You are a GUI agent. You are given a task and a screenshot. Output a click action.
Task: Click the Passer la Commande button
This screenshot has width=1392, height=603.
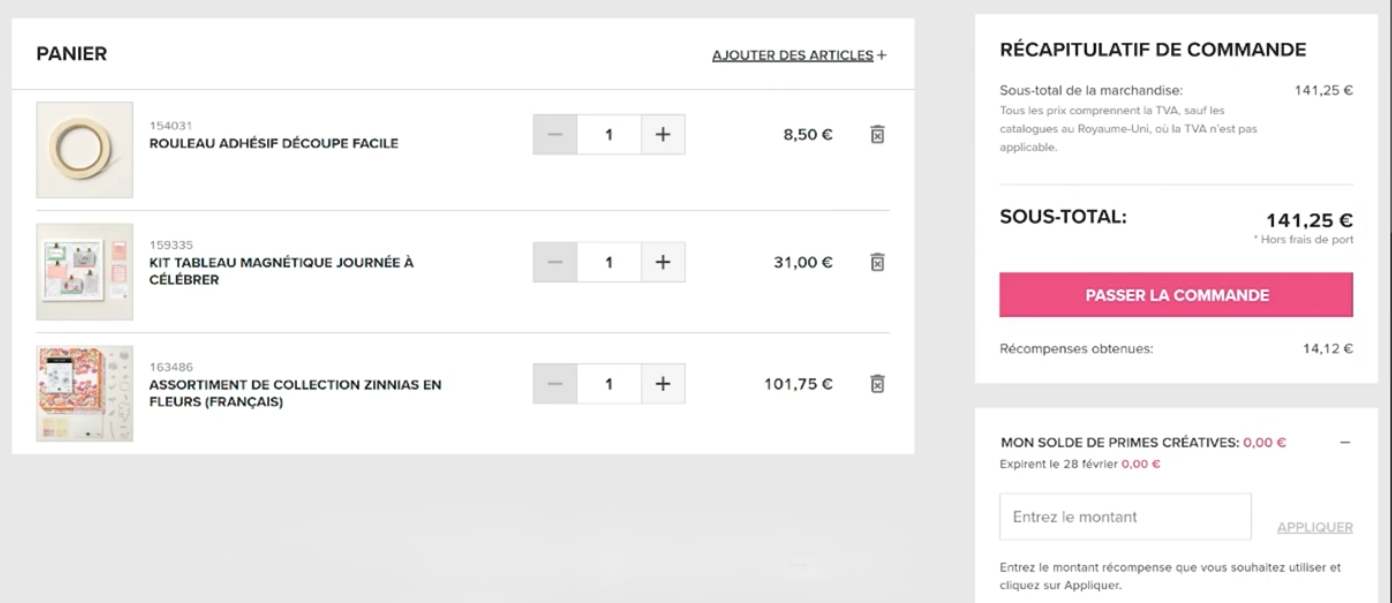1177,295
